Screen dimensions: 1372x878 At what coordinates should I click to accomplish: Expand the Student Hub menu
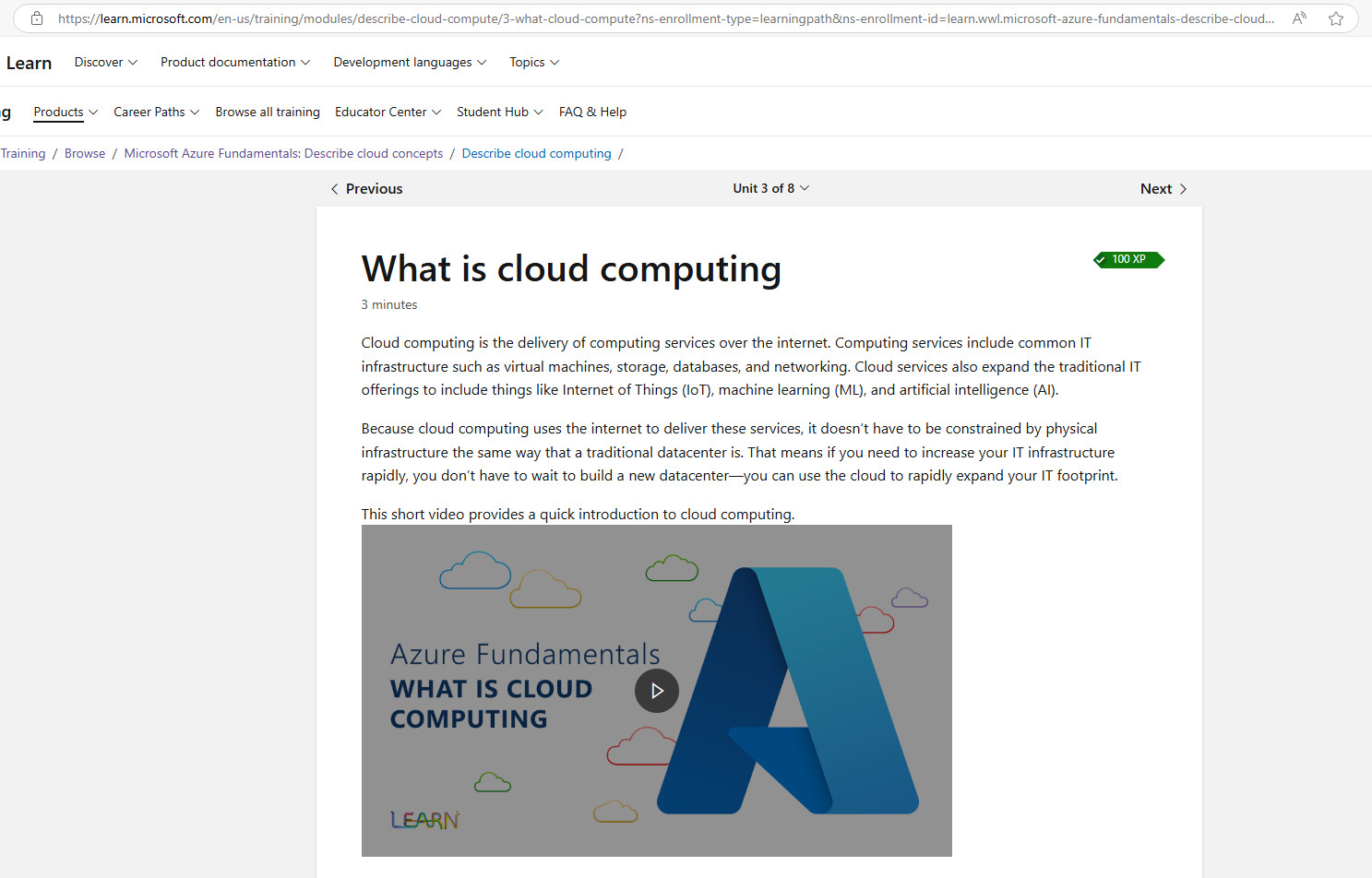[500, 112]
